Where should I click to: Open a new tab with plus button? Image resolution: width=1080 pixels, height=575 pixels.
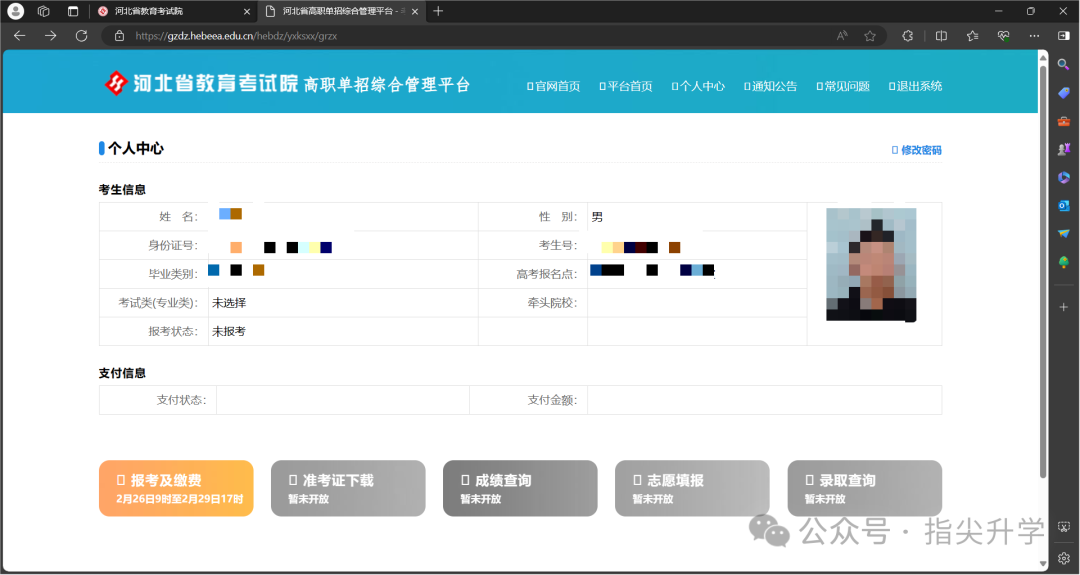click(438, 11)
